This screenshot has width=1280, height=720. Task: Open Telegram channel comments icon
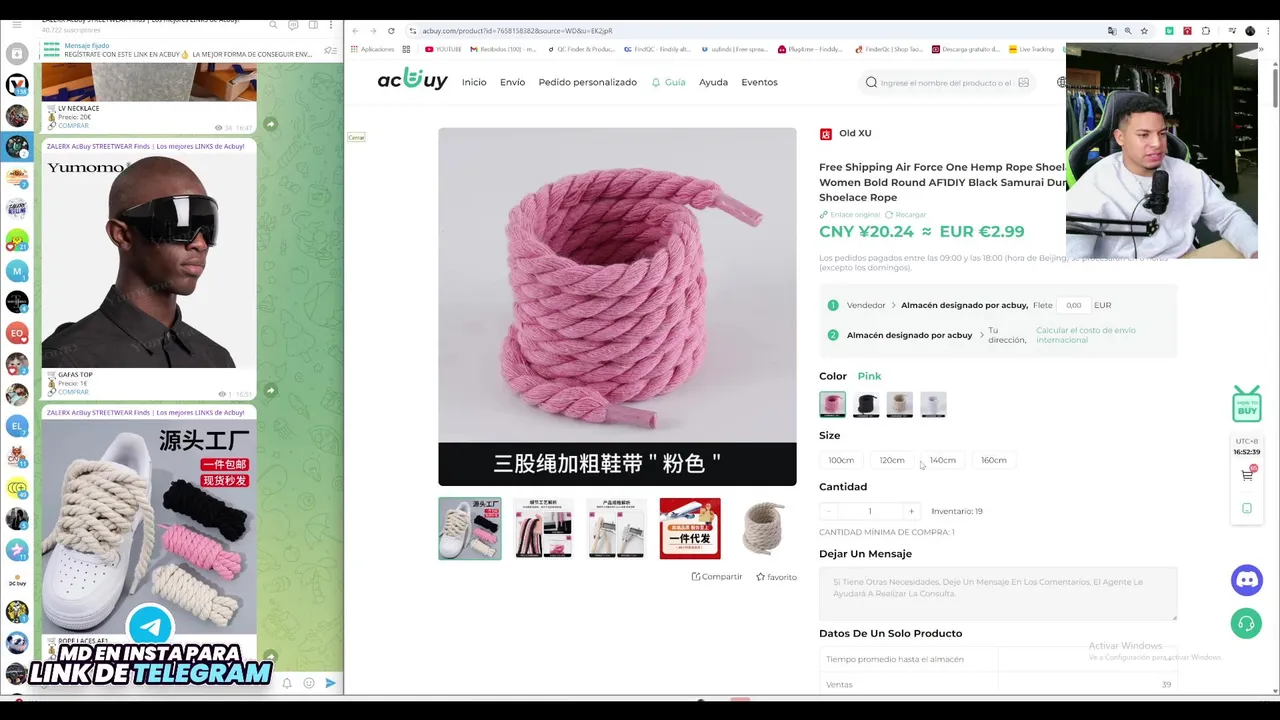pos(293,25)
